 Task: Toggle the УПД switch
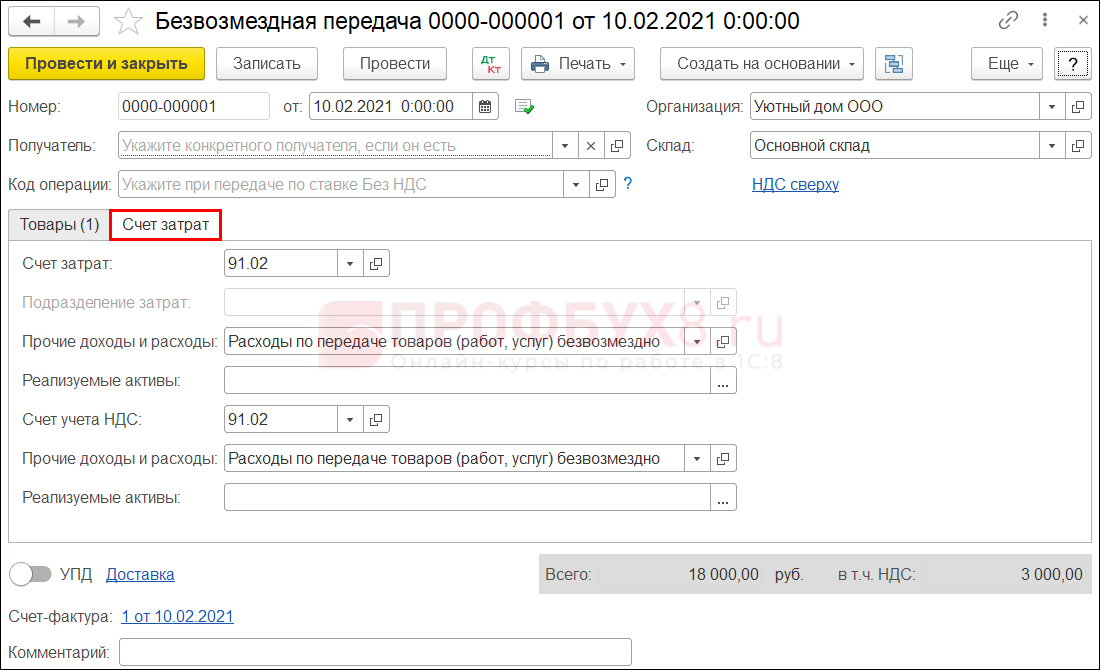pos(30,574)
